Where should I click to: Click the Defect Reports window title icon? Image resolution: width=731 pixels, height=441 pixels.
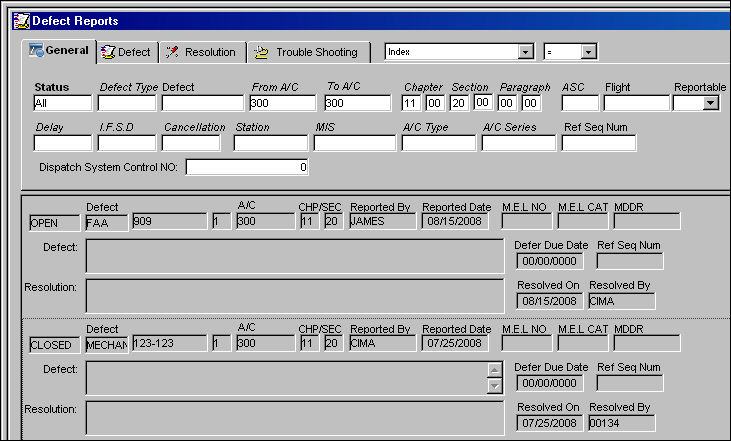click(x=21, y=21)
